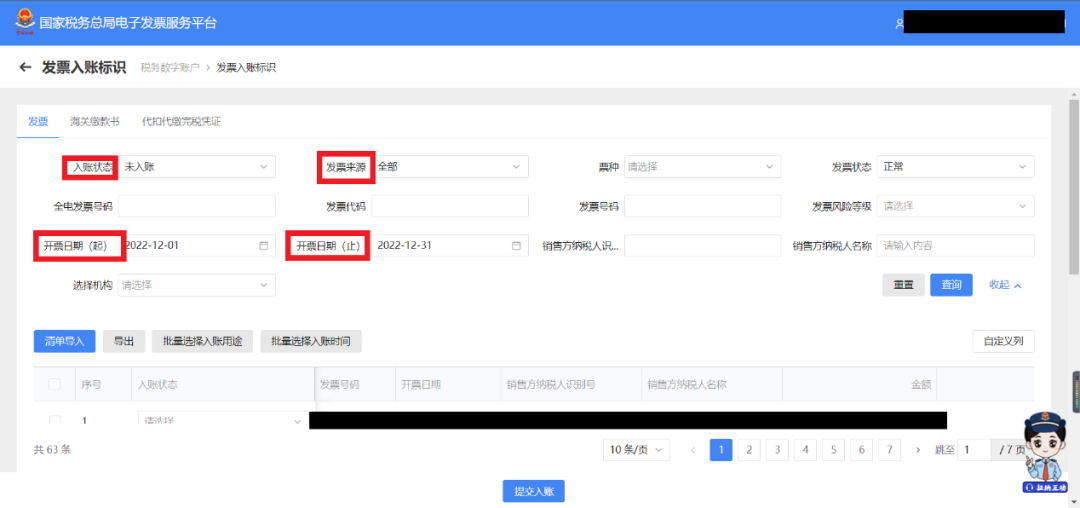Click the 发票入账标识 breadcrumb item

(247, 67)
